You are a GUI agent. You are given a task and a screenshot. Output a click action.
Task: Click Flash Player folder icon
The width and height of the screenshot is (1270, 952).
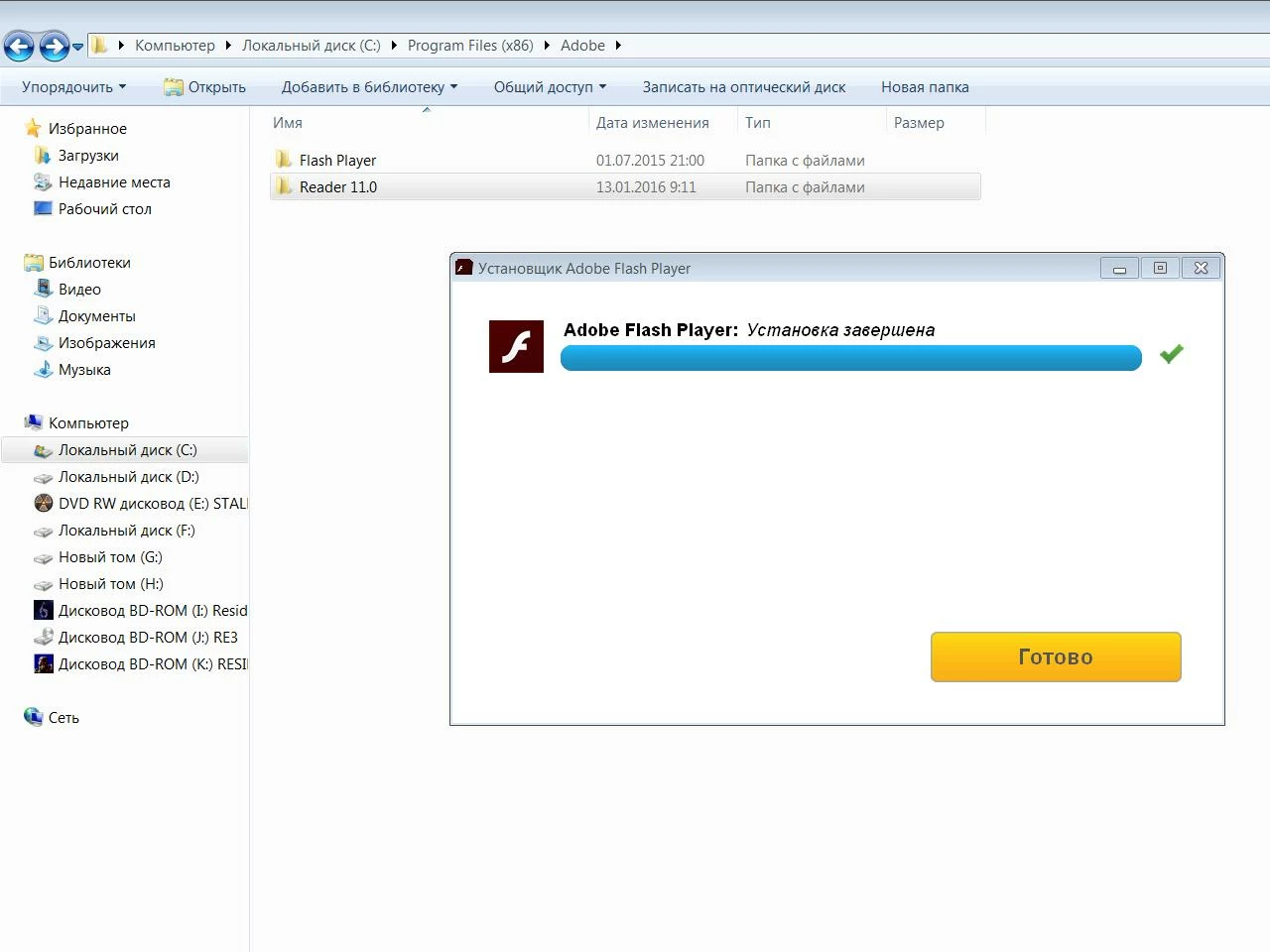284,160
